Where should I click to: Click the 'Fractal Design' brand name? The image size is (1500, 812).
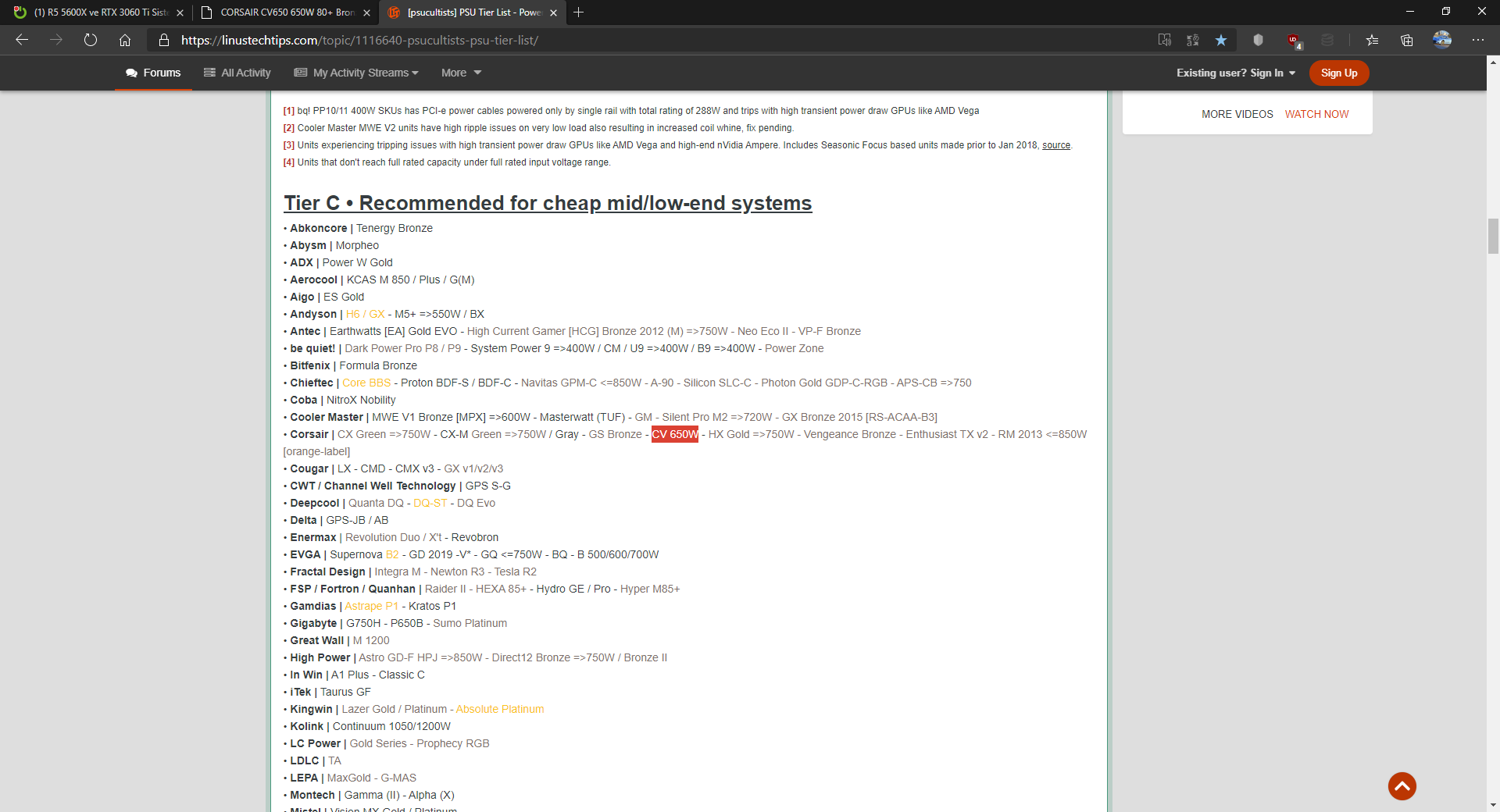(x=328, y=572)
